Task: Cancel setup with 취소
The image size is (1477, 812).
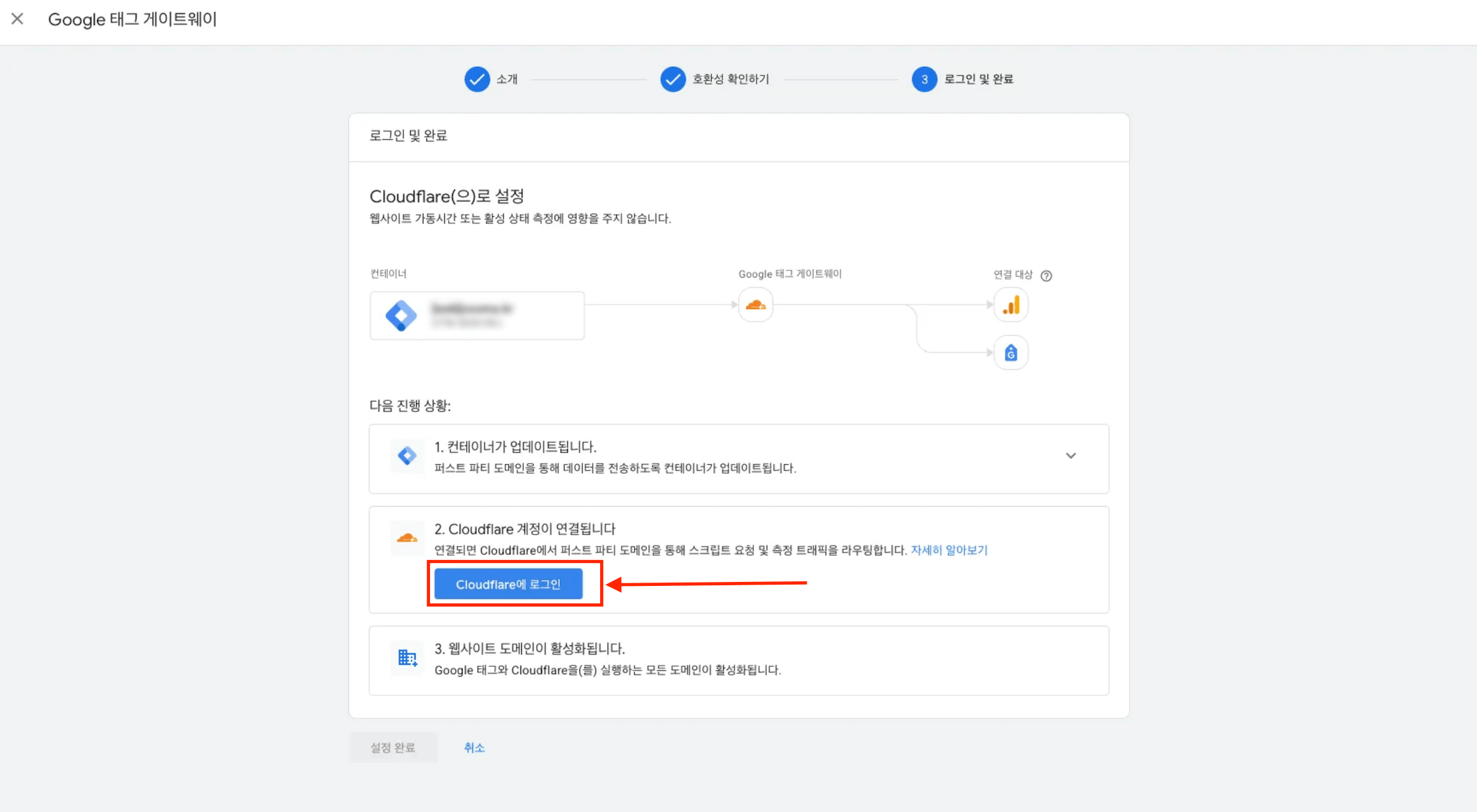Action: point(474,747)
